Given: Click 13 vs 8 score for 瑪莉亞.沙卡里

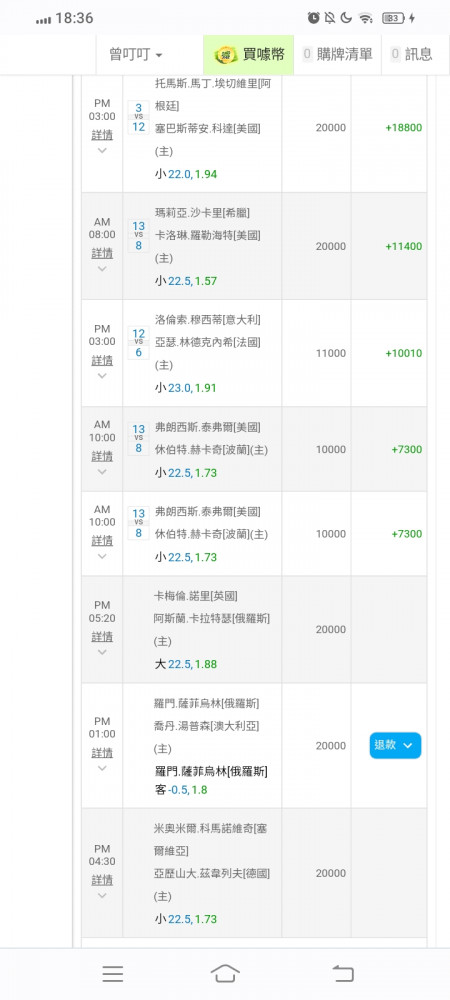Looking at the screenshot, I should point(138,235).
